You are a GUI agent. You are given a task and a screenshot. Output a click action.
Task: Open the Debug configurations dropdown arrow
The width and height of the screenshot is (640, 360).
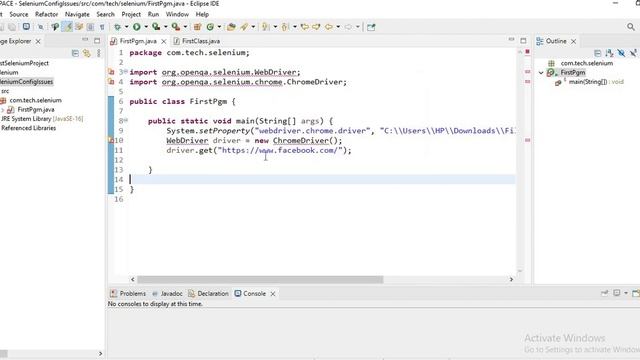126,27
